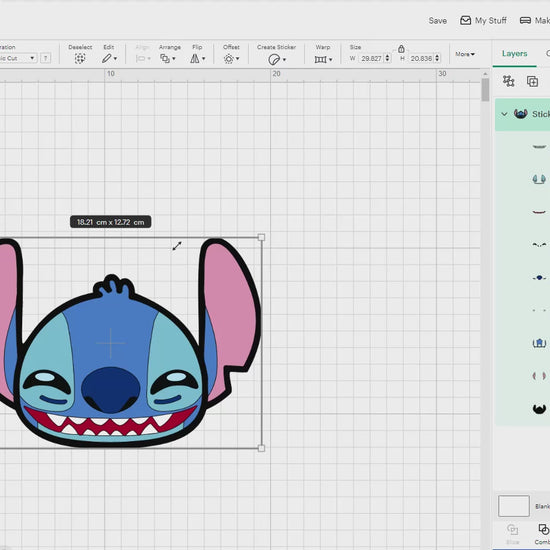Click the width W size field

coord(371,58)
